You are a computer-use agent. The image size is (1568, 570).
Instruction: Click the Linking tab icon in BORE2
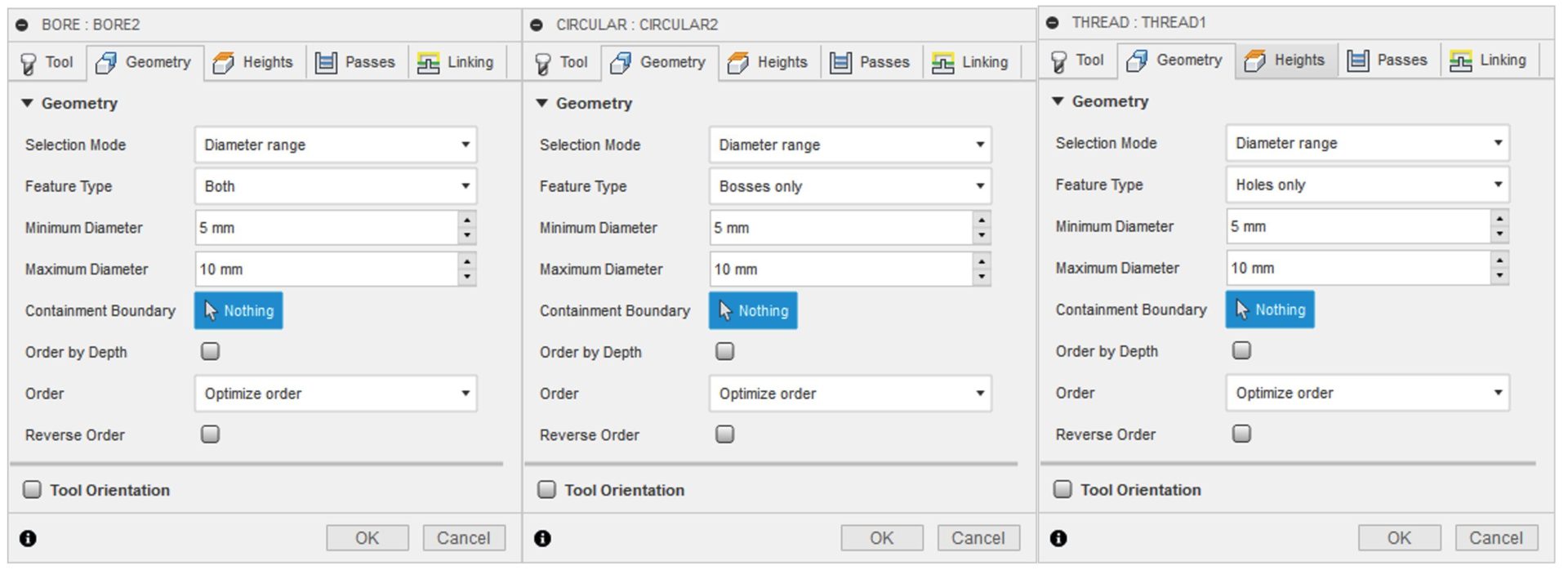(428, 62)
